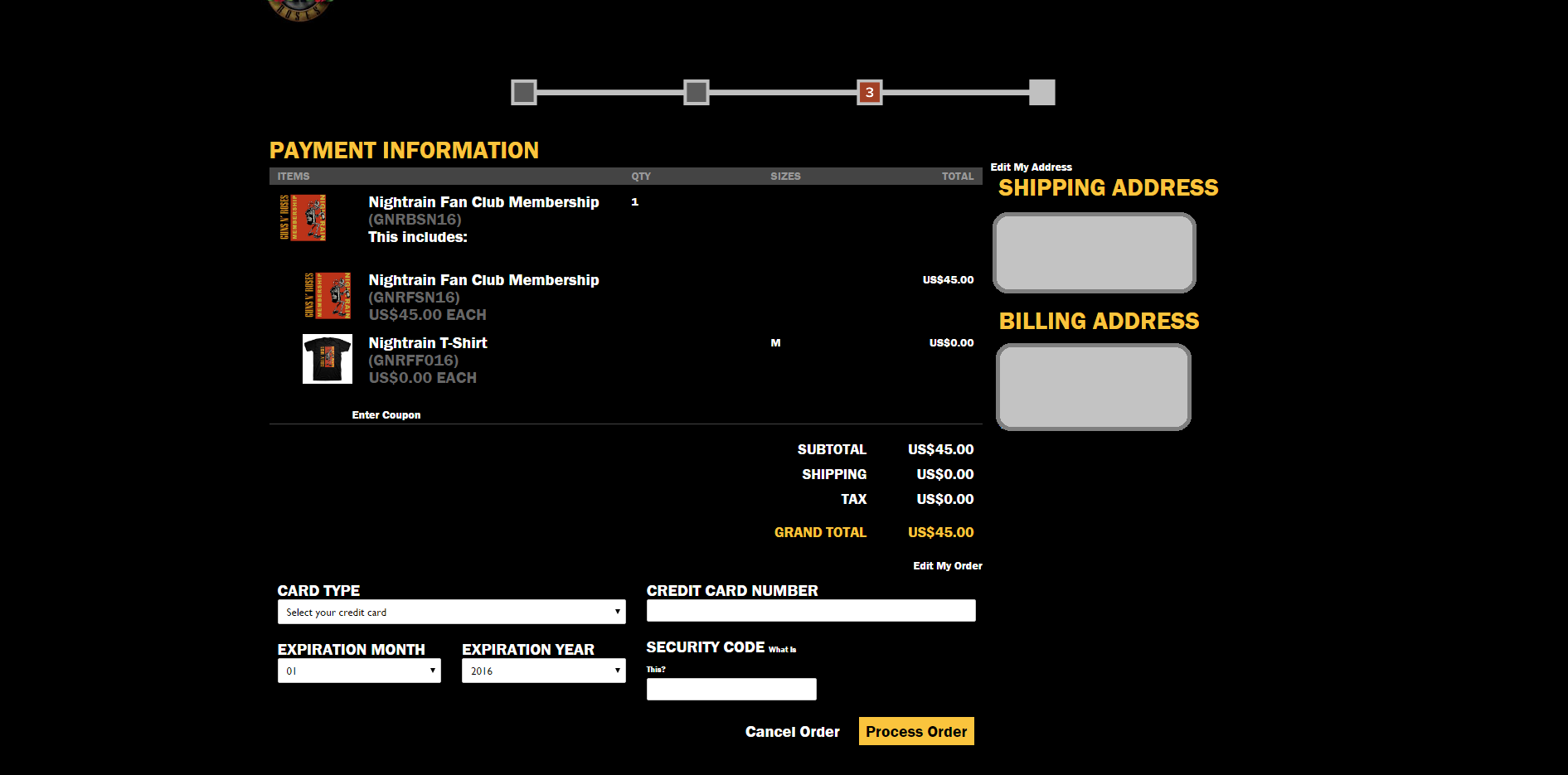1568x775 pixels.
Task: Click the Nightrain Fan Club Membership GNRBSN16 title
Action: 483,202
